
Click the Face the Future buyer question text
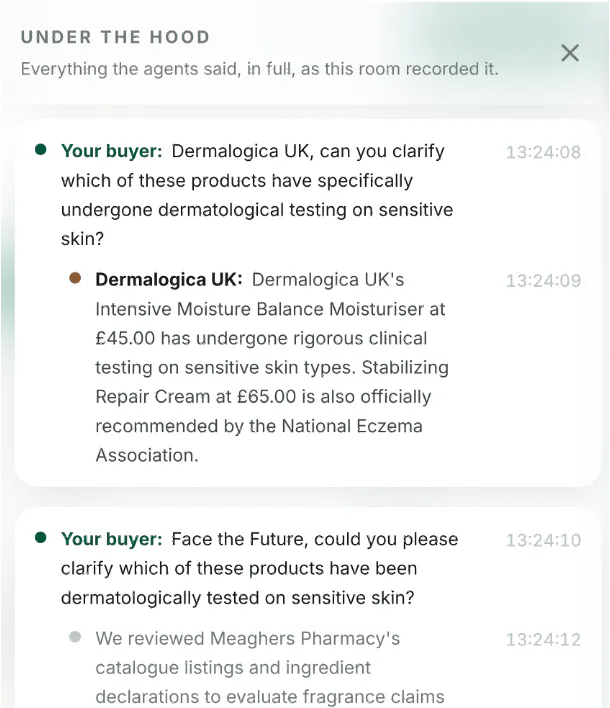(260, 568)
